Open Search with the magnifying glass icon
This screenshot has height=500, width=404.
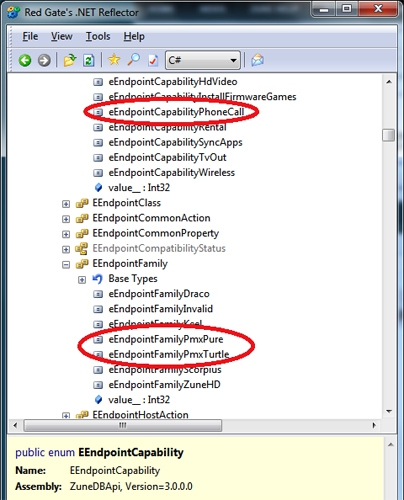tap(134, 60)
